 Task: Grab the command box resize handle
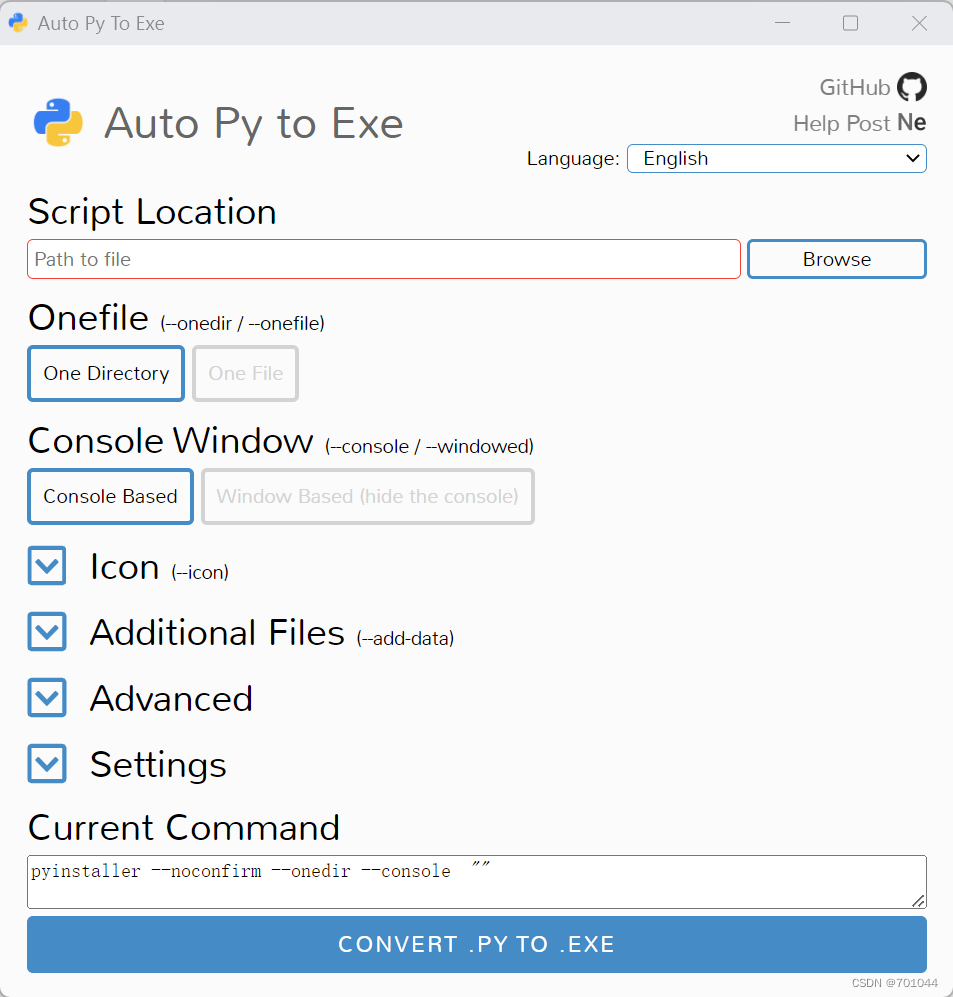click(918, 901)
